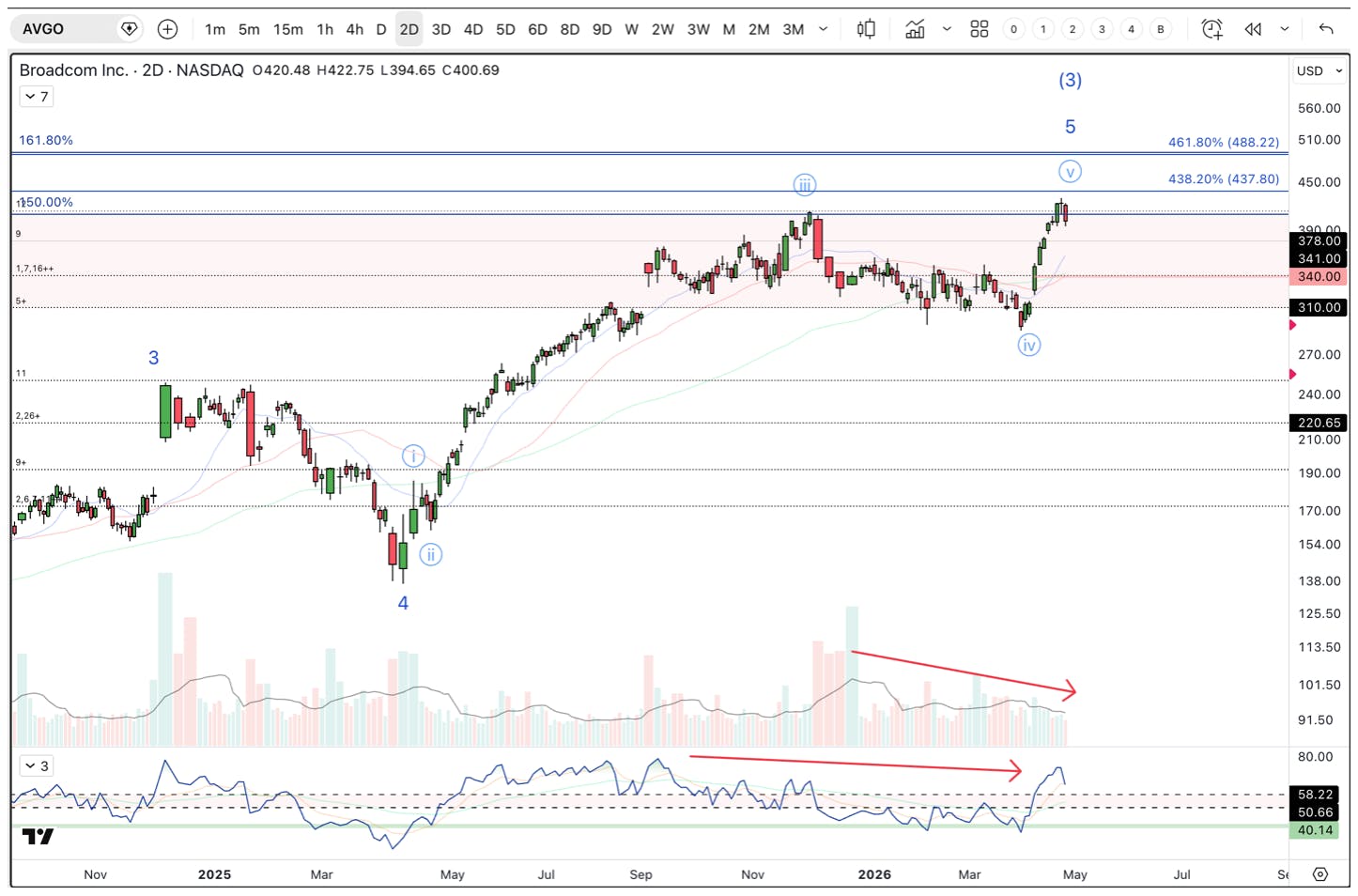Screen dimensions: 1358x896
Task: Open the chevron next to Indicators icon
Action: pyautogui.click(x=947, y=29)
